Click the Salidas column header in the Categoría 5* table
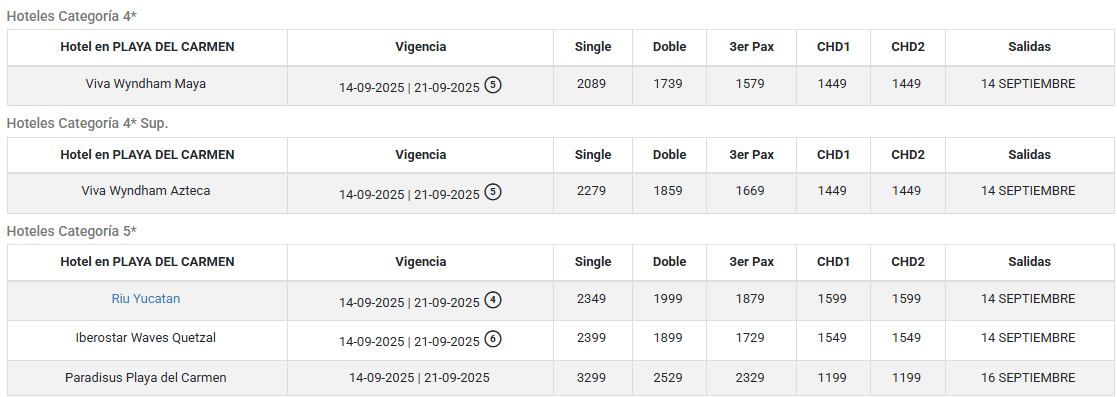This screenshot has height=397, width=1117. (1029, 262)
